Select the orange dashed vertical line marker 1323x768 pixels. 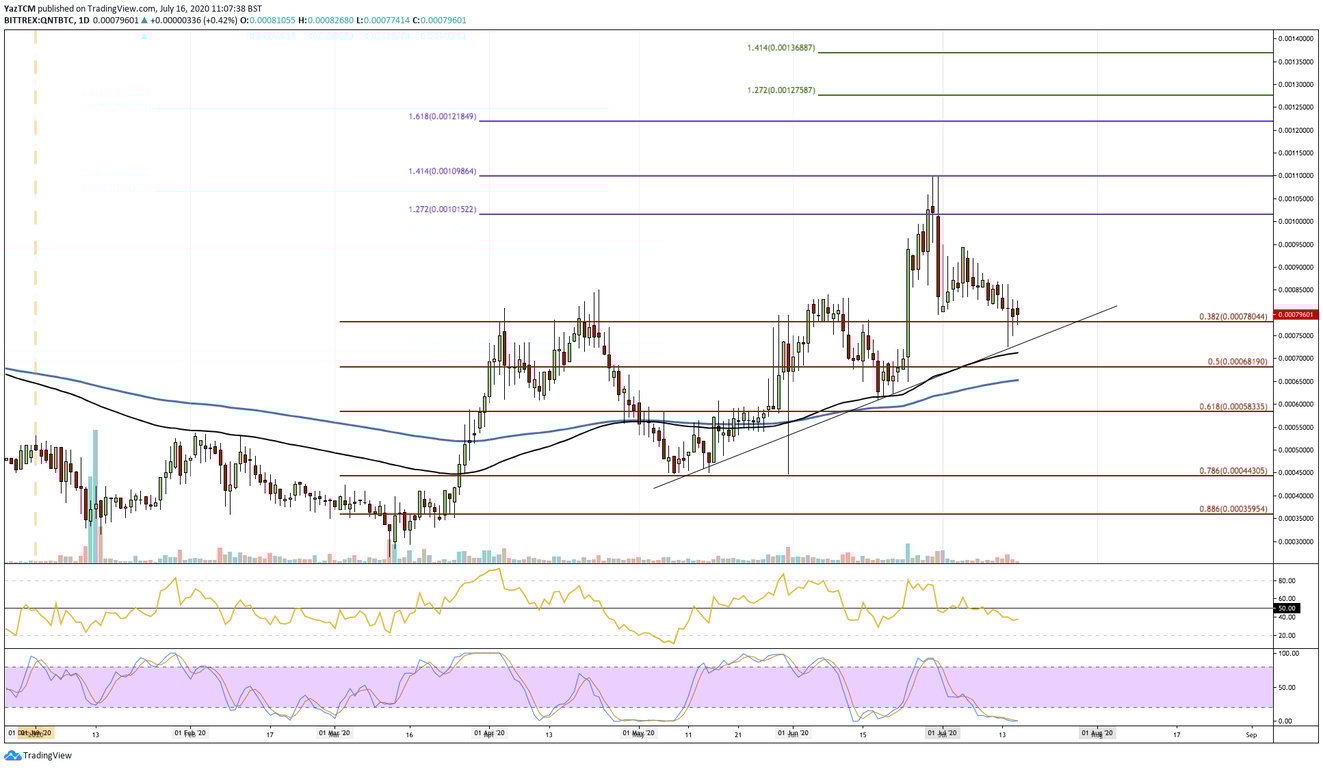[36, 300]
